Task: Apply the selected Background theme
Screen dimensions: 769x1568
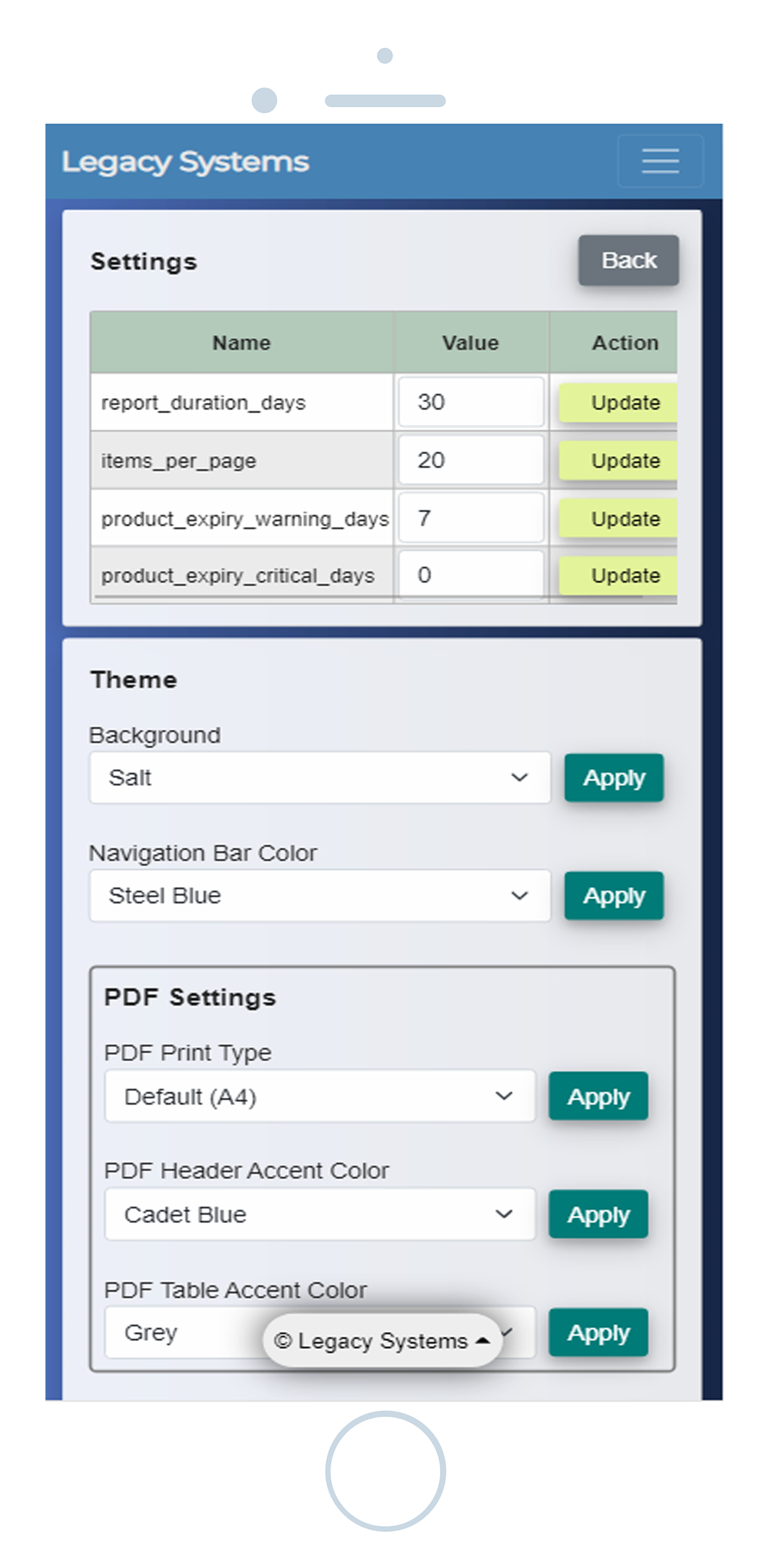Action: pyautogui.click(x=613, y=778)
